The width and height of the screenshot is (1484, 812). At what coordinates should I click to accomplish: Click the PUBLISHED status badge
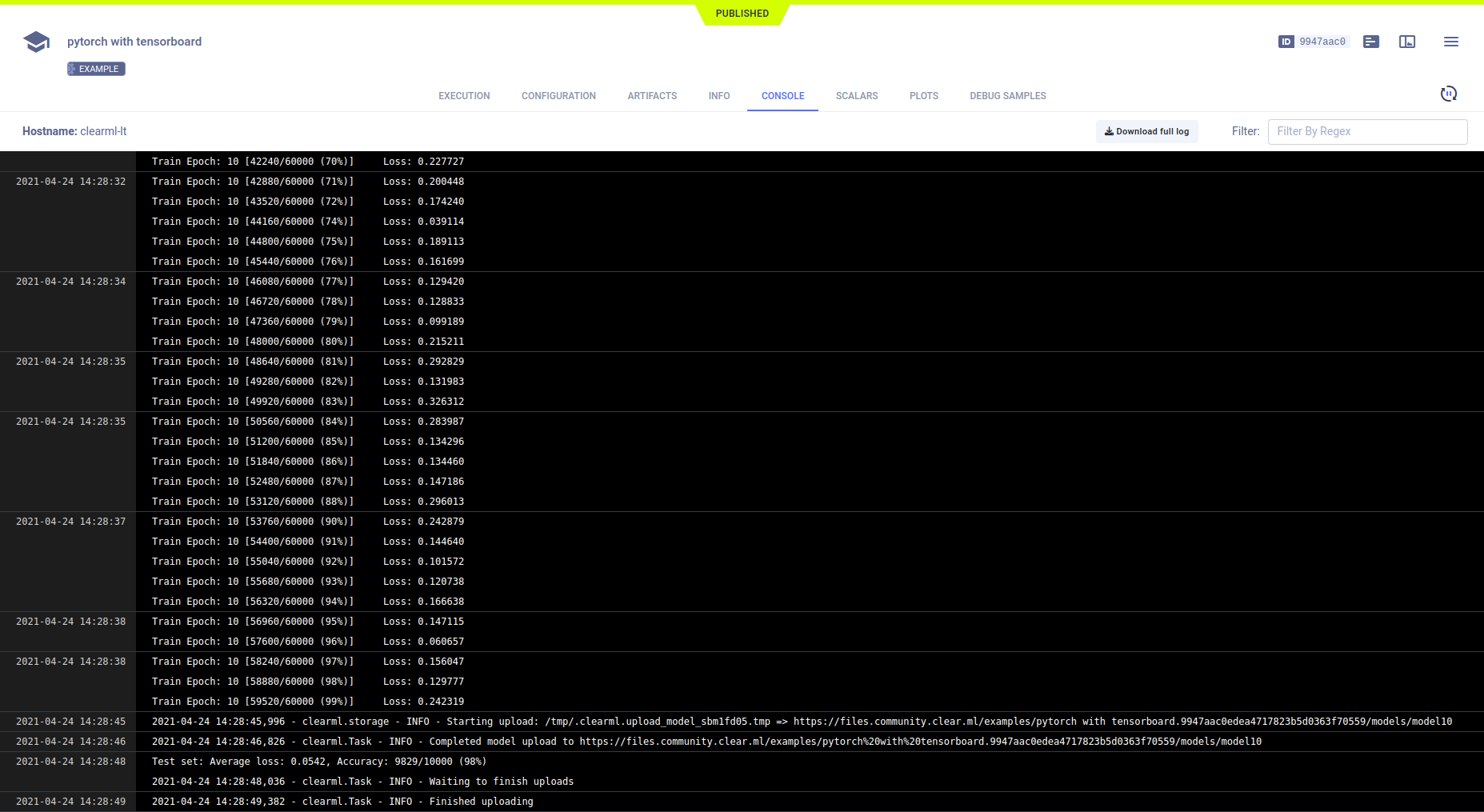742,14
